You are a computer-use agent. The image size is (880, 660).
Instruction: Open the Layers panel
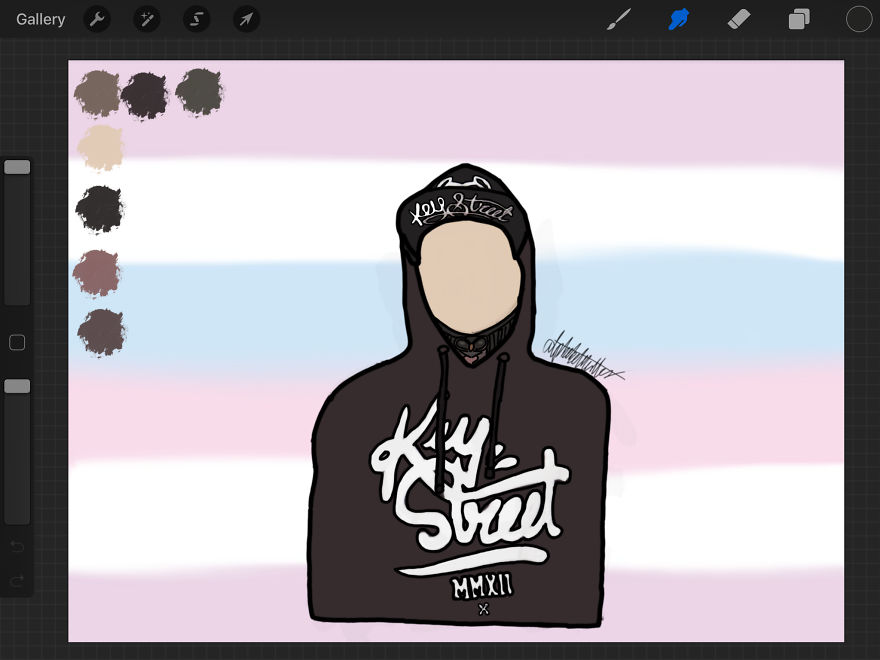click(799, 19)
